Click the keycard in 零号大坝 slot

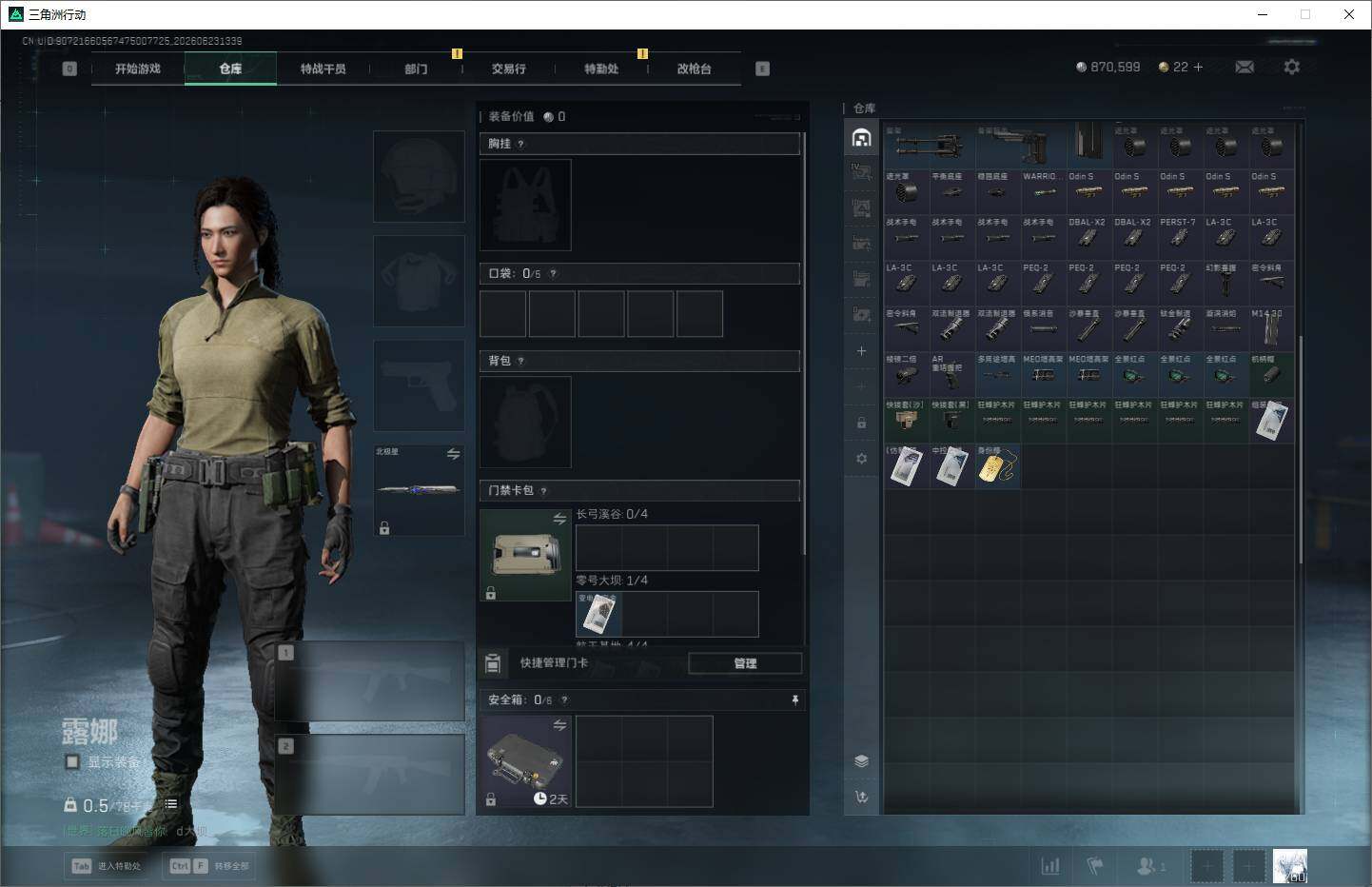pyautogui.click(x=598, y=614)
